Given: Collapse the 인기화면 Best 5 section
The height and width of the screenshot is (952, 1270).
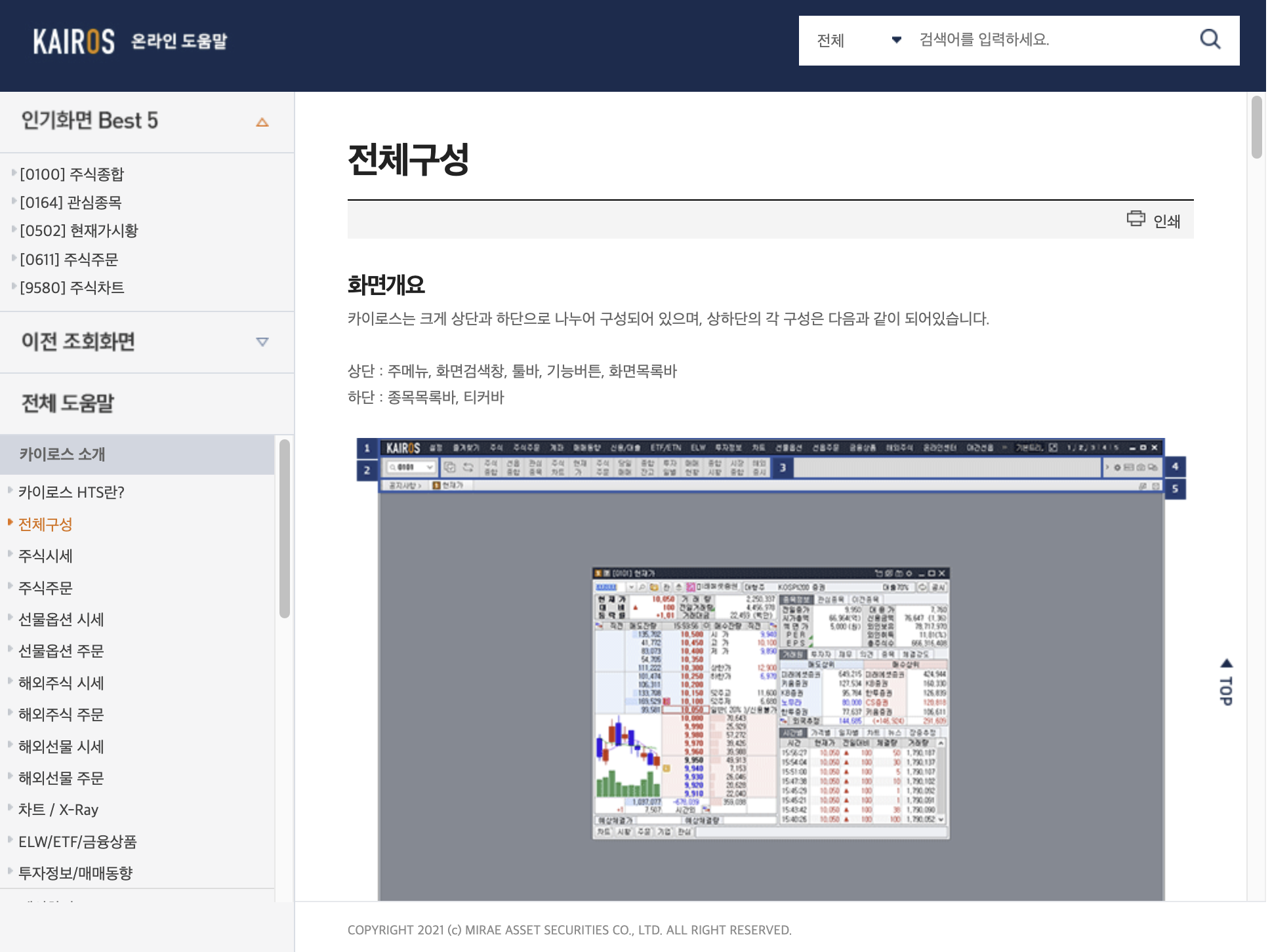Looking at the screenshot, I should click(263, 122).
